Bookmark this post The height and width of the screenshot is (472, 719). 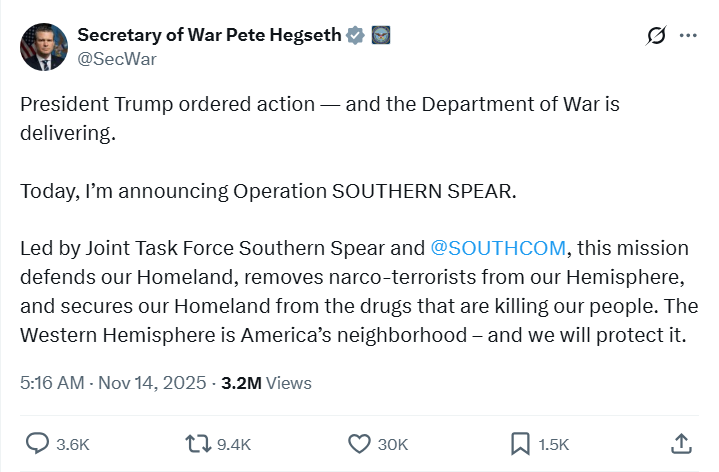pos(520,443)
